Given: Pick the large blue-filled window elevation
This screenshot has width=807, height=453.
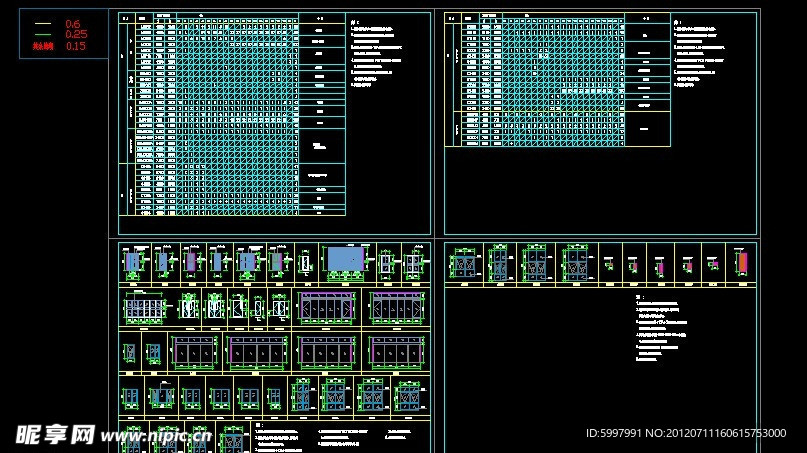Looking at the screenshot, I should pos(345,261).
